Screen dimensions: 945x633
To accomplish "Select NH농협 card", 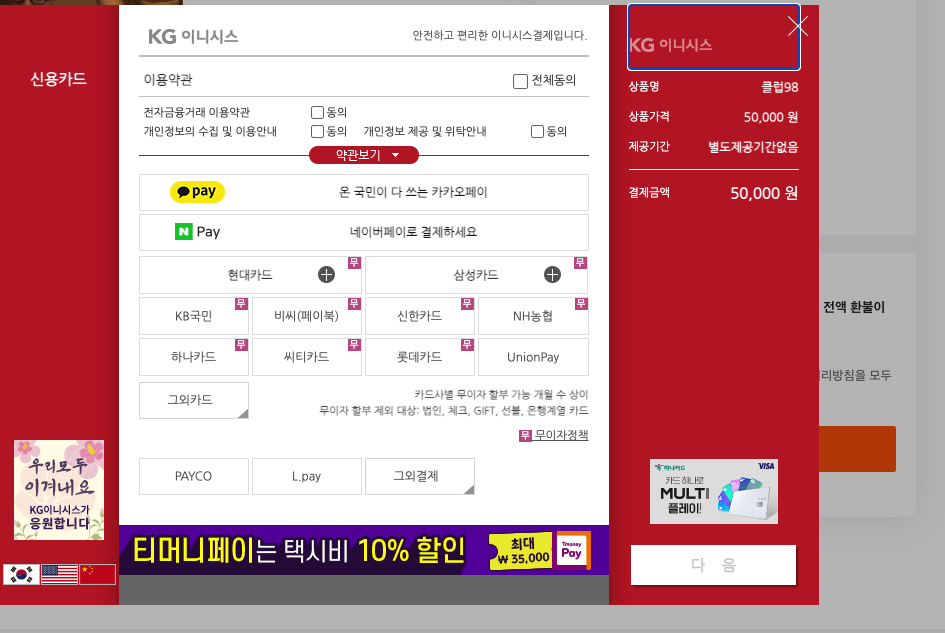I will coord(533,316).
